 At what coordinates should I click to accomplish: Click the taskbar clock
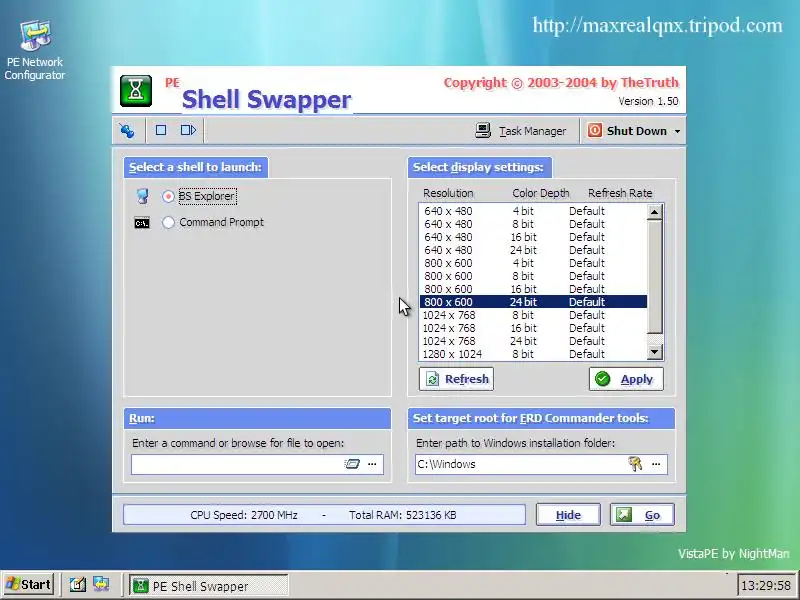765,585
